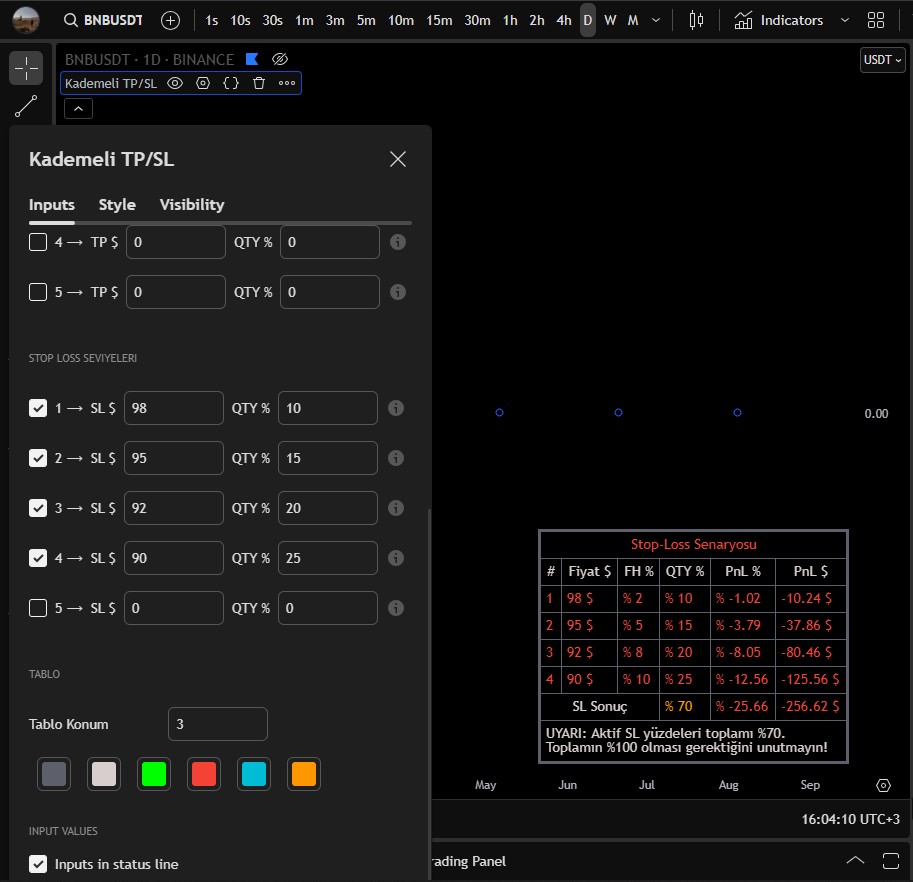Image resolution: width=913 pixels, height=882 pixels.
Task: Open the orange color swatch
Action: pyautogui.click(x=304, y=774)
